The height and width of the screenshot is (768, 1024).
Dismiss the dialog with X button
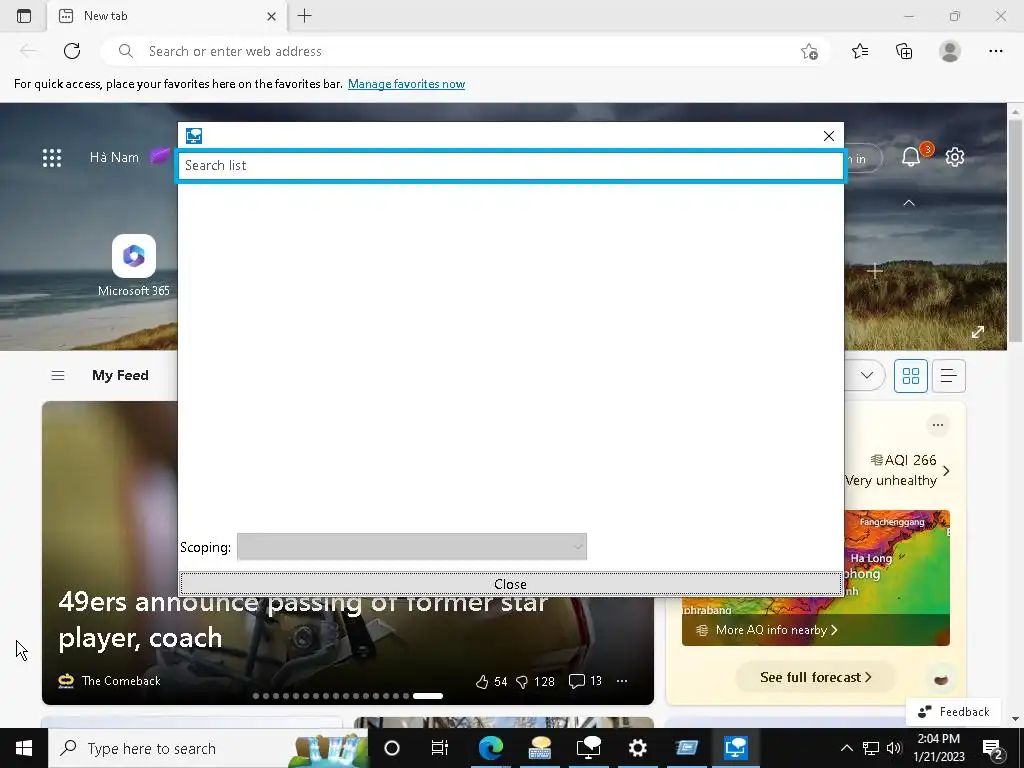point(828,136)
